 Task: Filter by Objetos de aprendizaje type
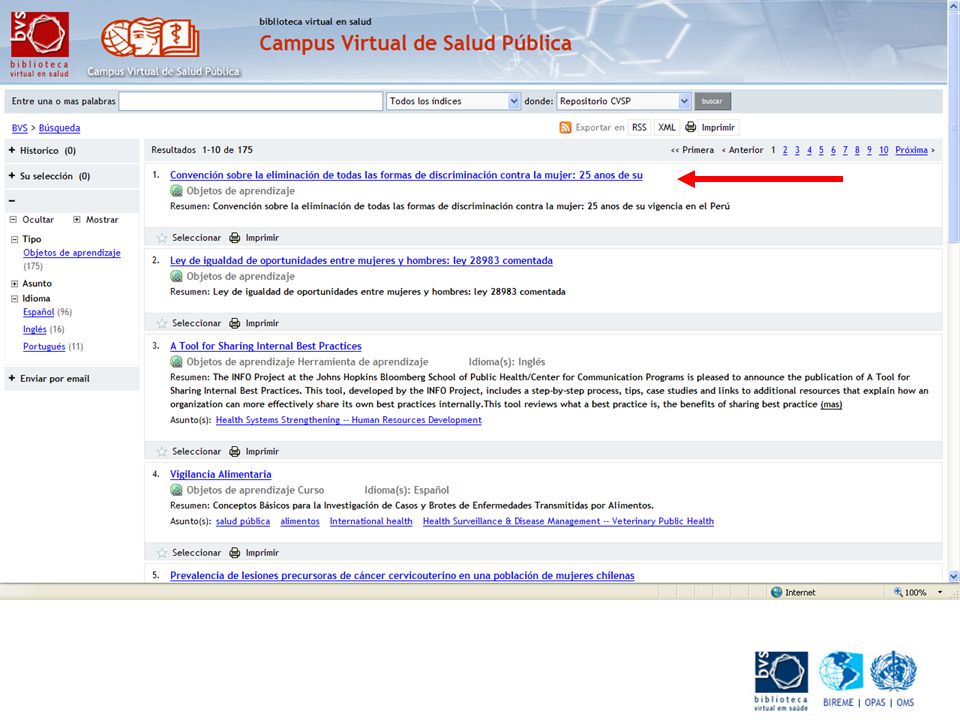(72, 253)
